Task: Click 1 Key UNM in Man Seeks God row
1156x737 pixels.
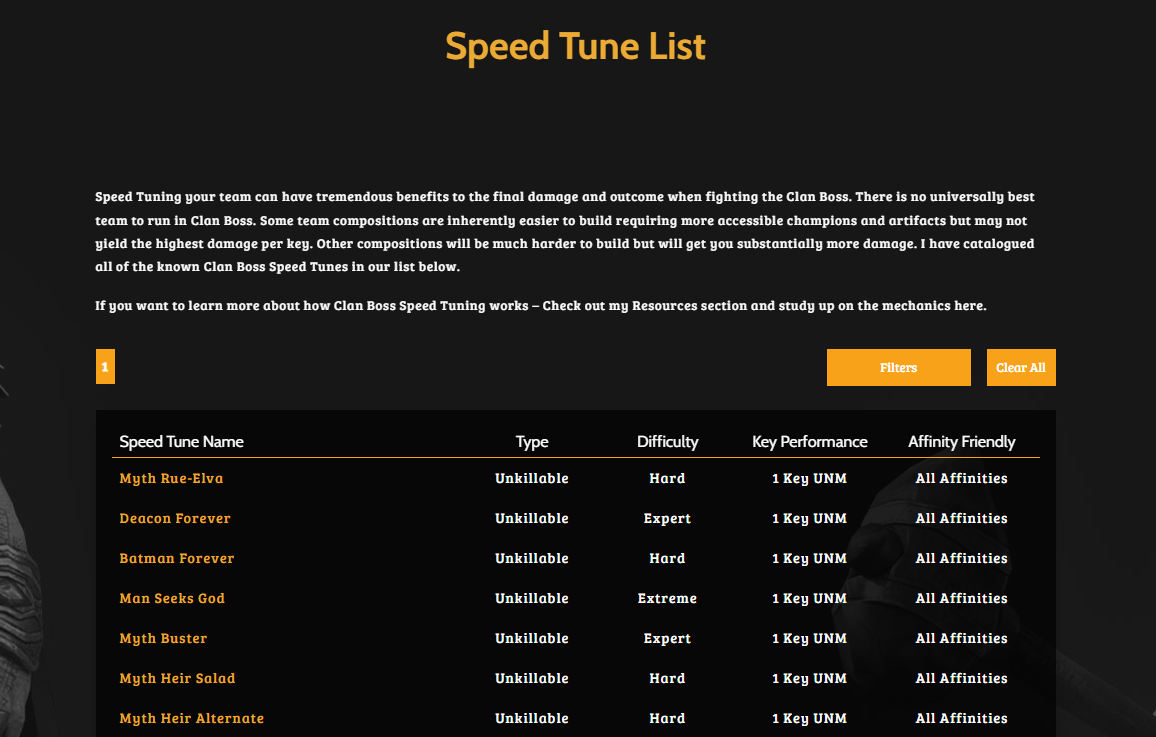Action: pos(809,598)
